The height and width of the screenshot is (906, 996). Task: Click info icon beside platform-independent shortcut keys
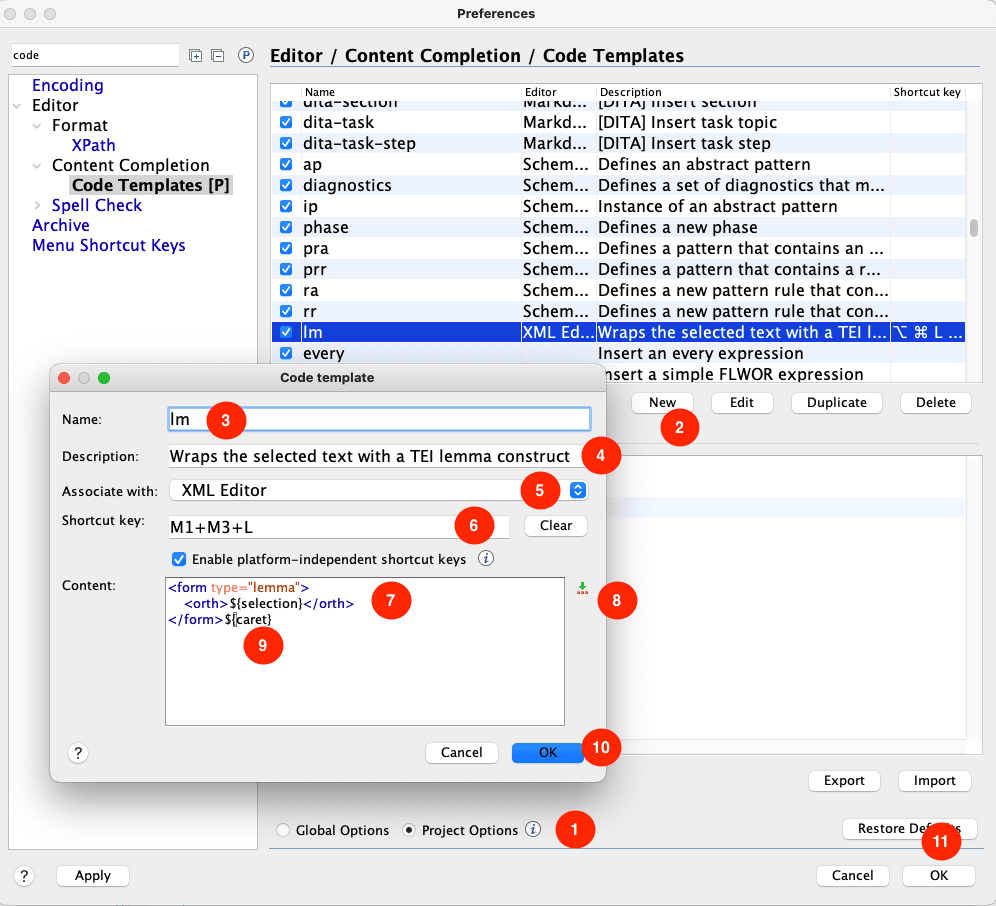486,558
